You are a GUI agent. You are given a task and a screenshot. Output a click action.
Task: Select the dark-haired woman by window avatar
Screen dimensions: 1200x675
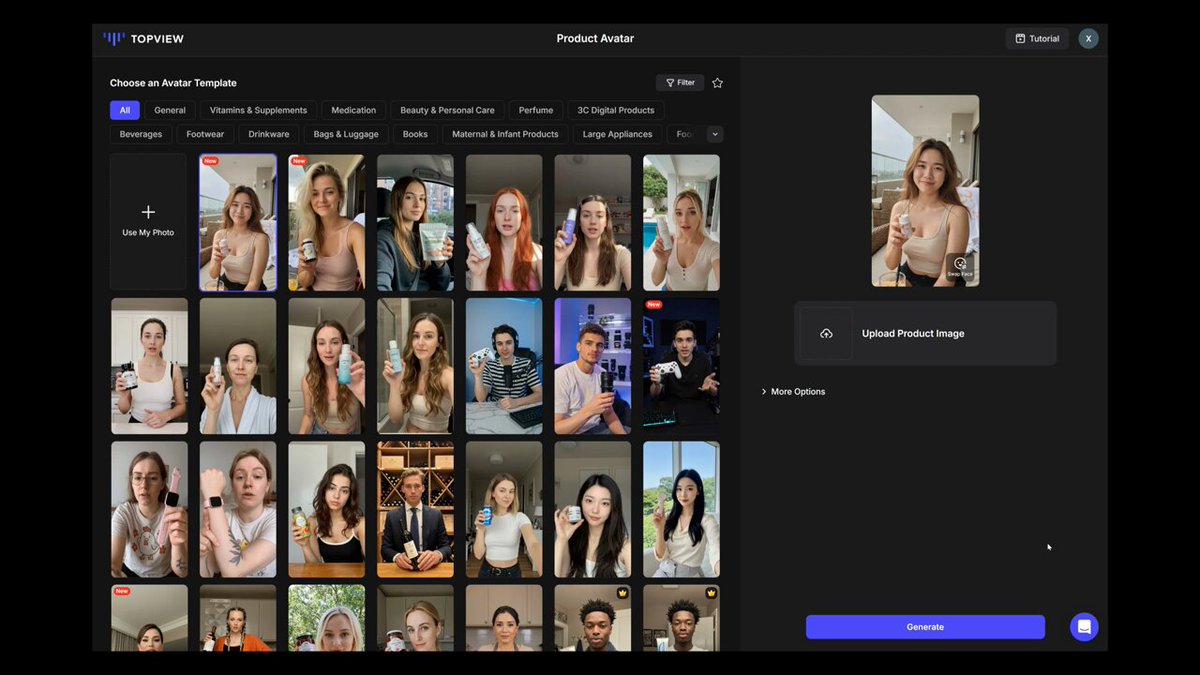click(x=681, y=510)
